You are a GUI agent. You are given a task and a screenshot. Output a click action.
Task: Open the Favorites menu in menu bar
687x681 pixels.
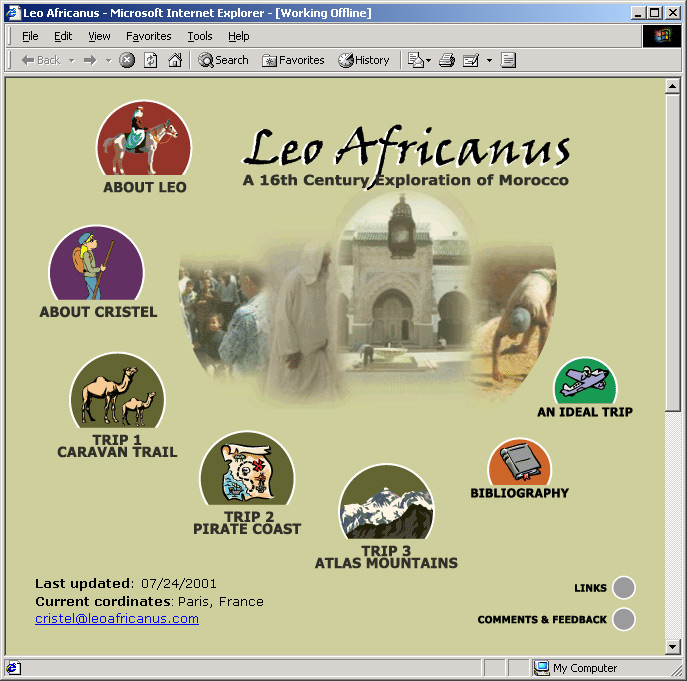pos(148,36)
